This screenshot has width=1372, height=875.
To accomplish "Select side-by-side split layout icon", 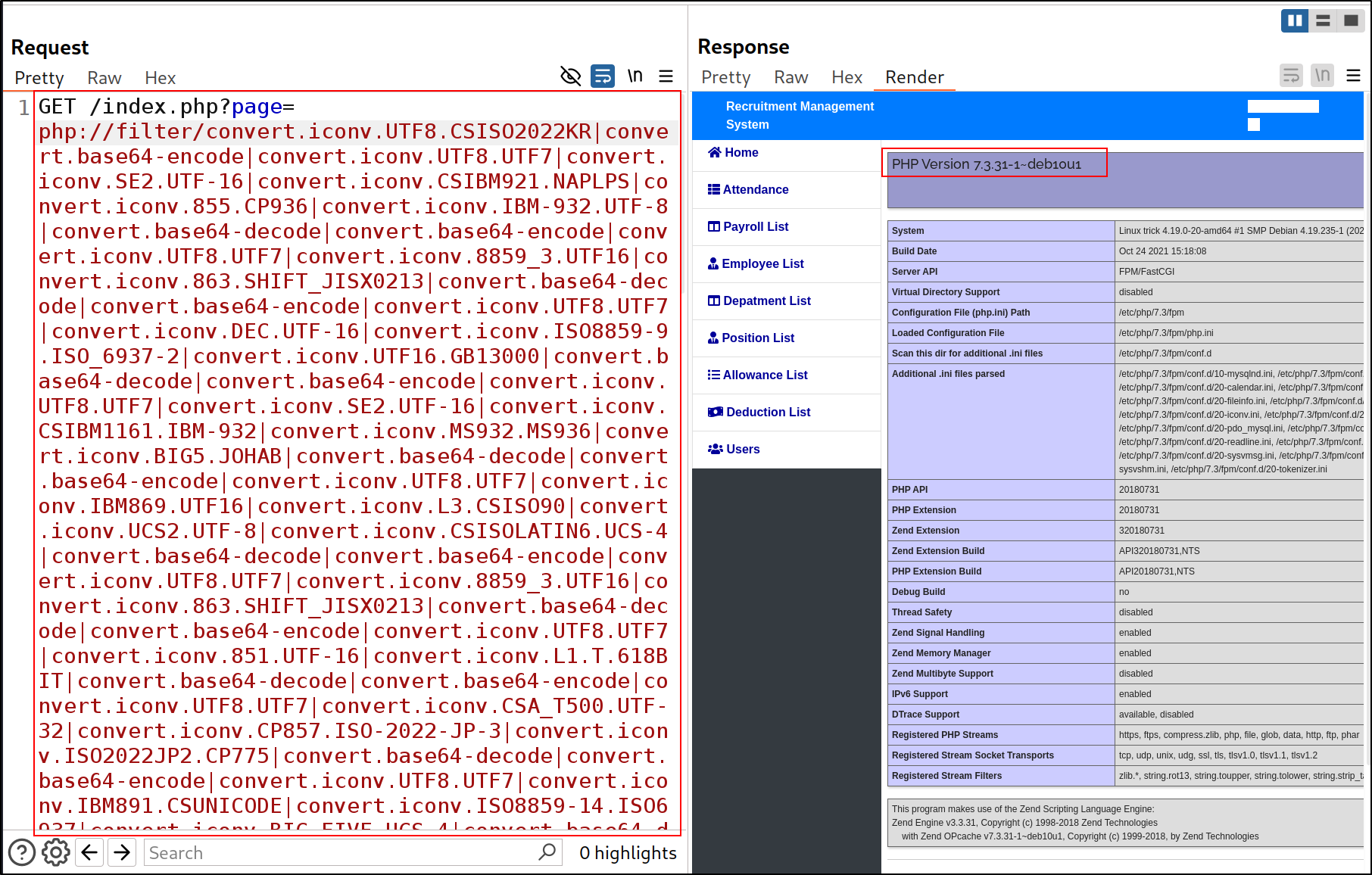I will (x=1295, y=20).
